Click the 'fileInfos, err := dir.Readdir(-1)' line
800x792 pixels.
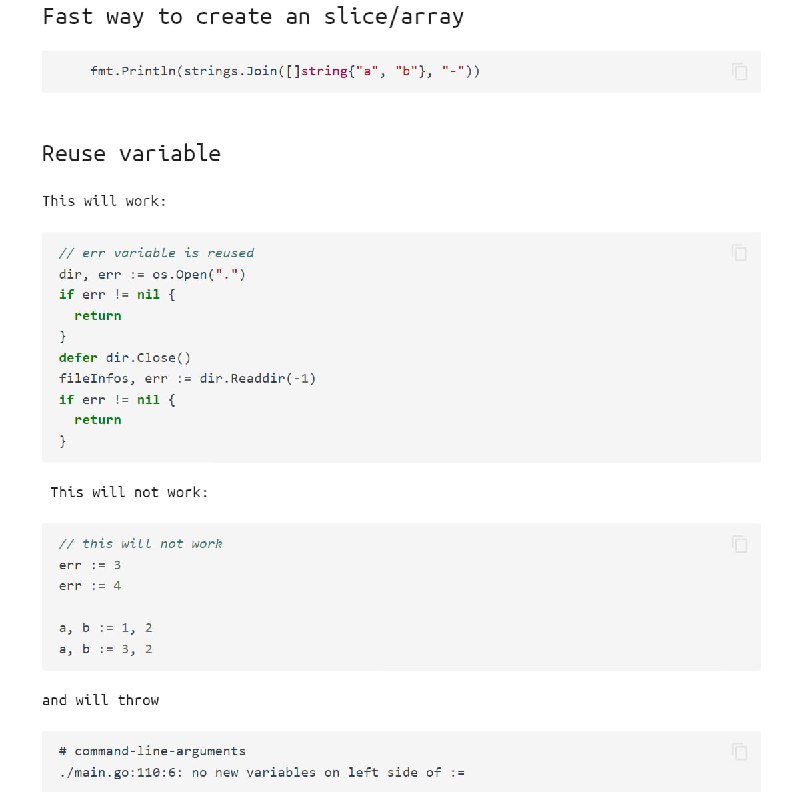pos(187,378)
